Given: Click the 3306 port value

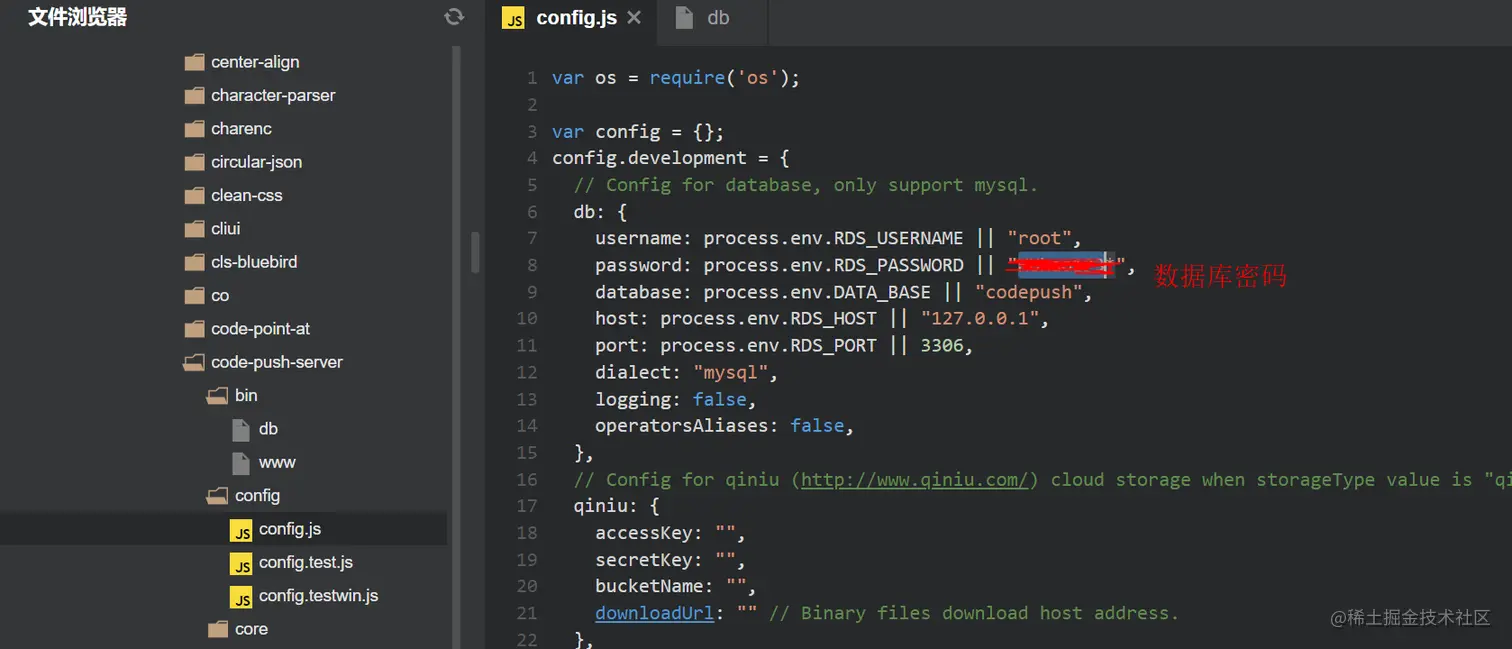Looking at the screenshot, I should tap(942, 345).
